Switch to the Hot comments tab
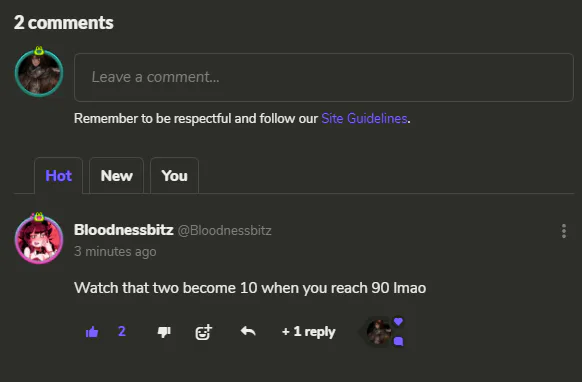This screenshot has width=582, height=382. pyautogui.click(x=58, y=176)
